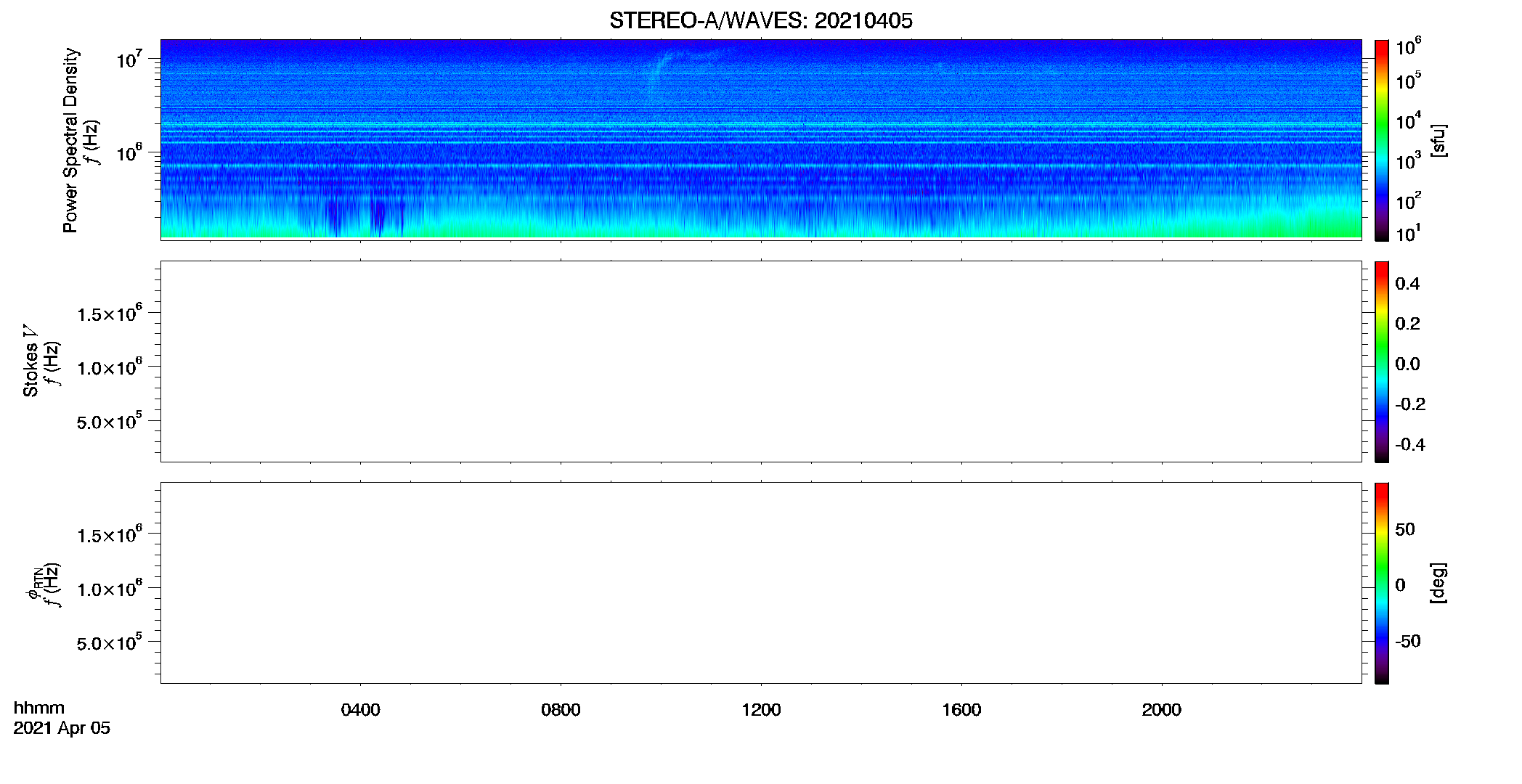This screenshot has height=784, width=1522.
Task: Click the 1.5×10^6 tick on φRTN panel
Action: pyautogui.click(x=110, y=534)
